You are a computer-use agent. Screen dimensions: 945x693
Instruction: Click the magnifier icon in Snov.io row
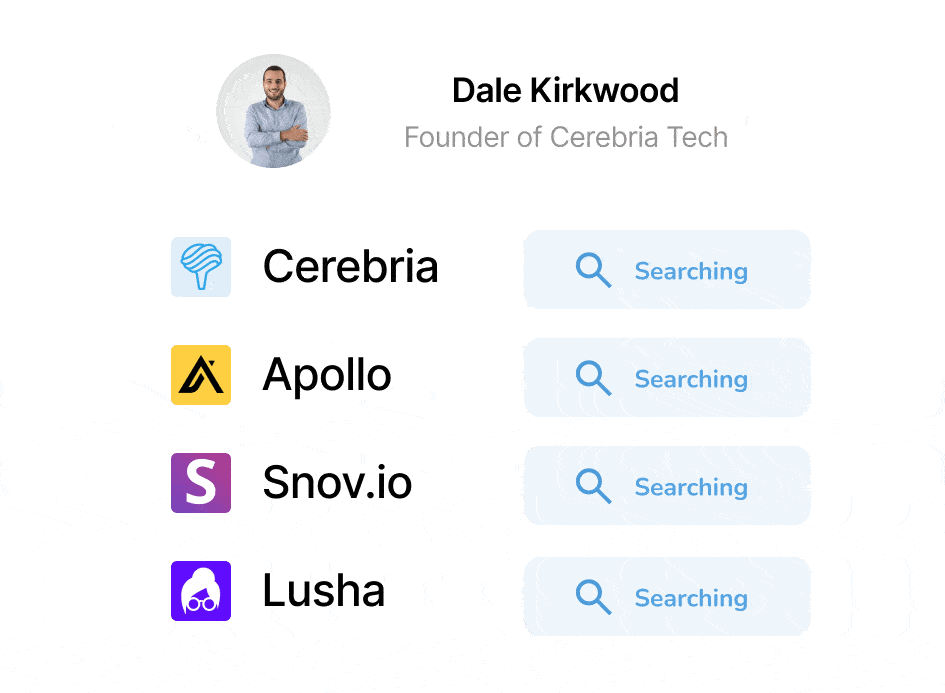click(593, 486)
